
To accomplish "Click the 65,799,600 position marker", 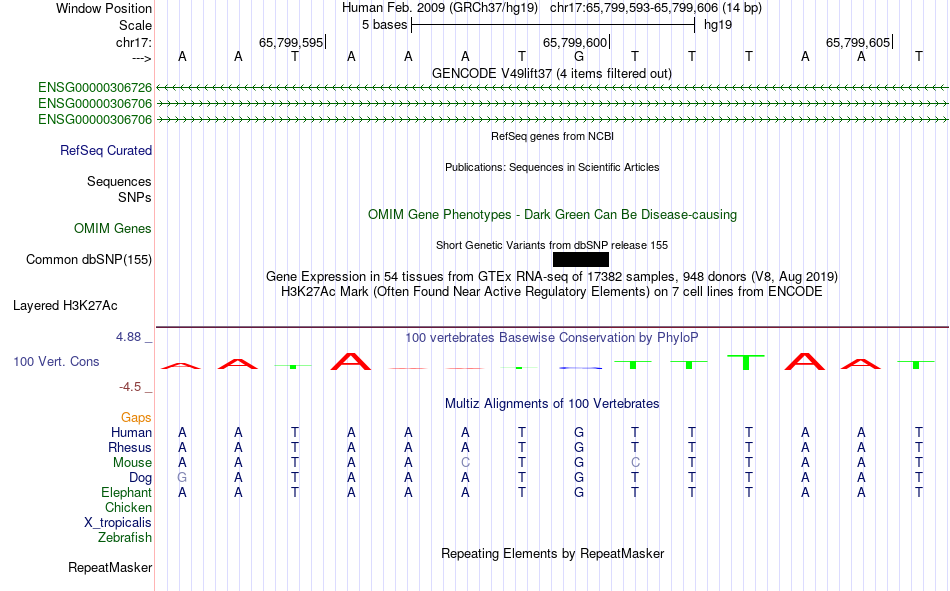I will click(576, 42).
